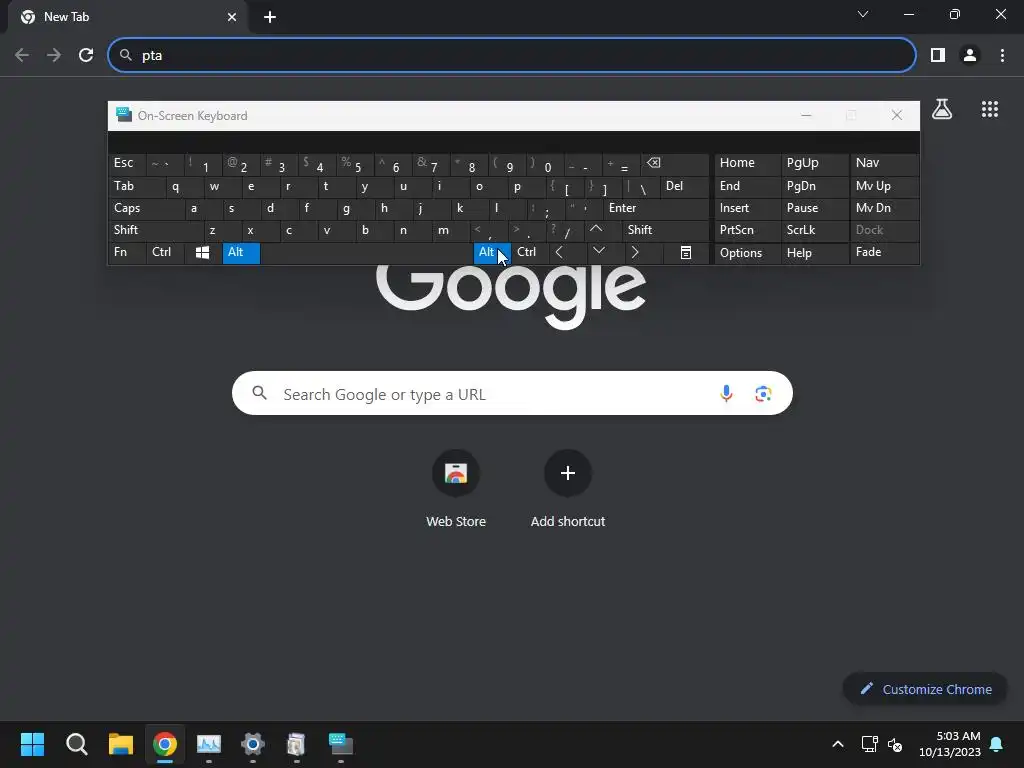Open notifications bell in taskbar
The height and width of the screenshot is (768, 1024).
point(996,744)
